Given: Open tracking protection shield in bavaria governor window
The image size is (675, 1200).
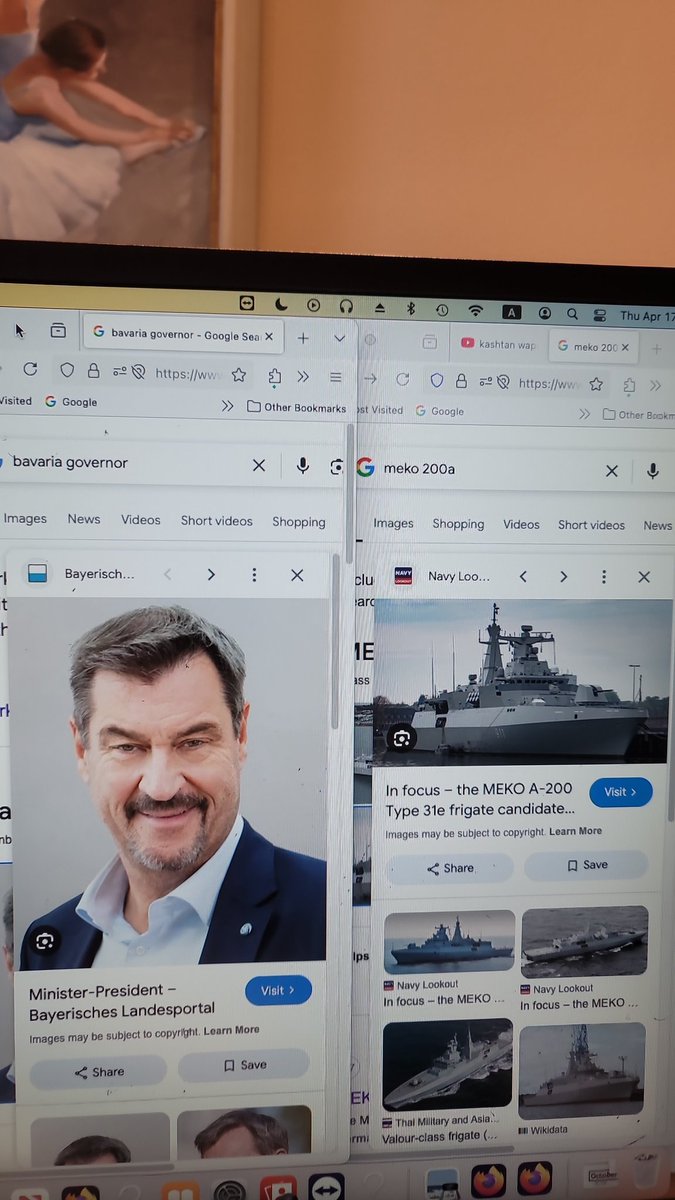Looking at the screenshot, I should tap(67, 370).
